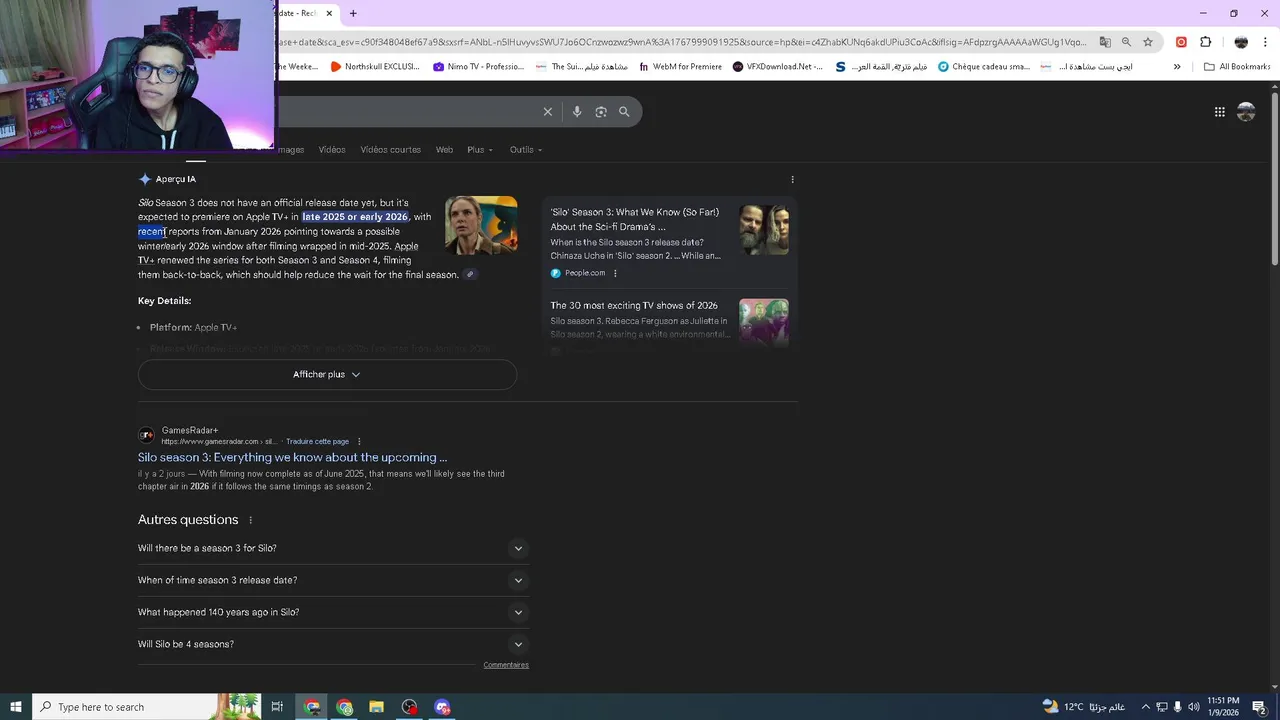Open the Chrome profile avatar in toolbar
The image size is (1280, 720).
pos(1241,42)
